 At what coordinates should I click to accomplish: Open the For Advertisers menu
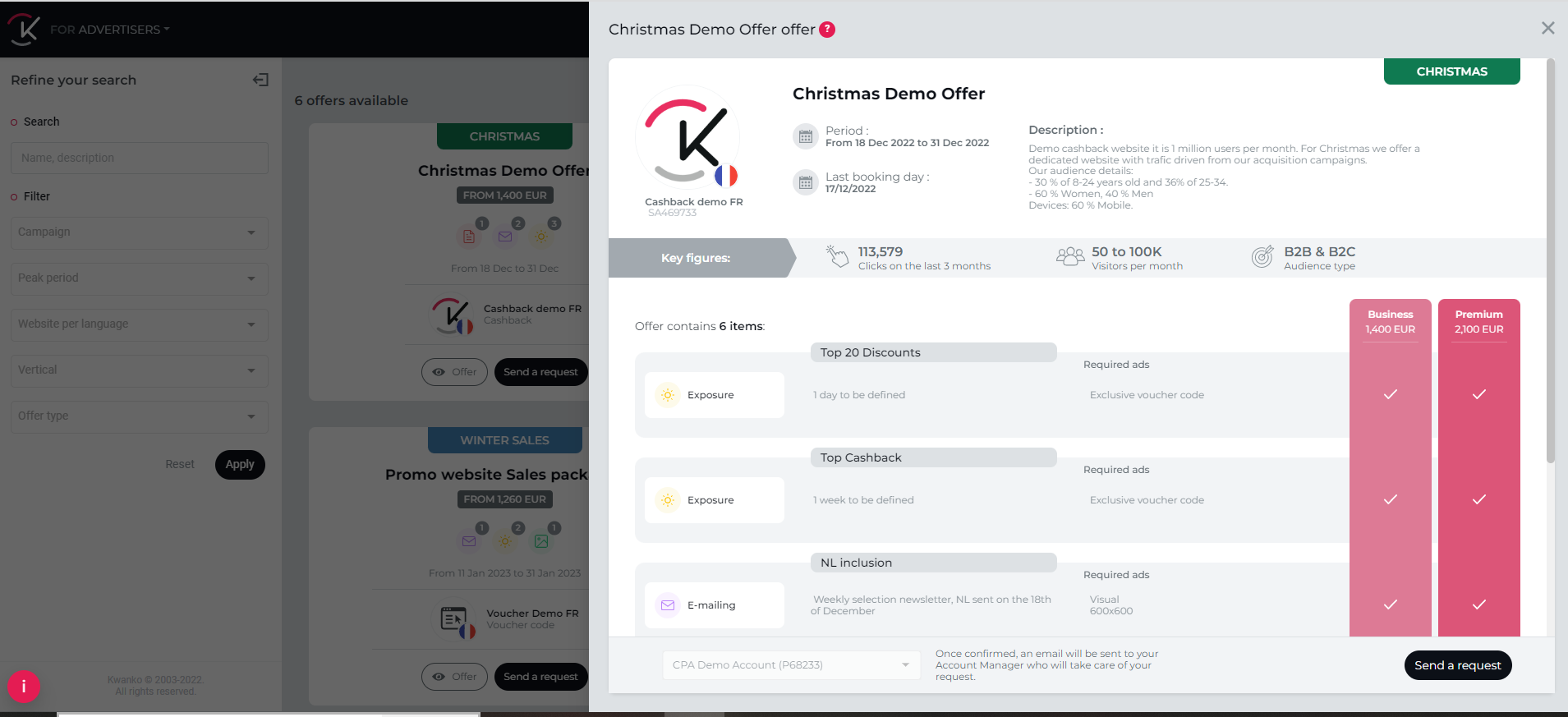pyautogui.click(x=109, y=30)
